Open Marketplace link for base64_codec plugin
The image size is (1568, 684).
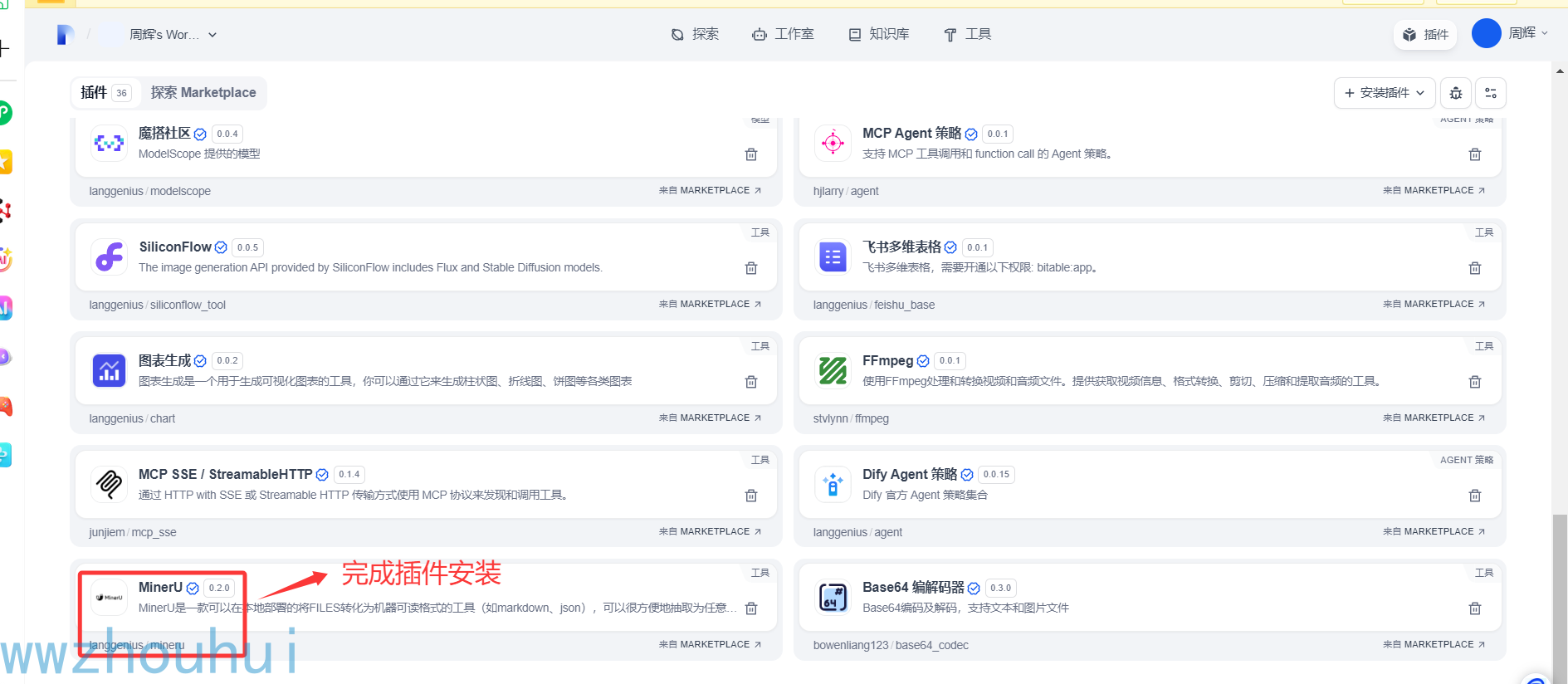pyautogui.click(x=1434, y=644)
